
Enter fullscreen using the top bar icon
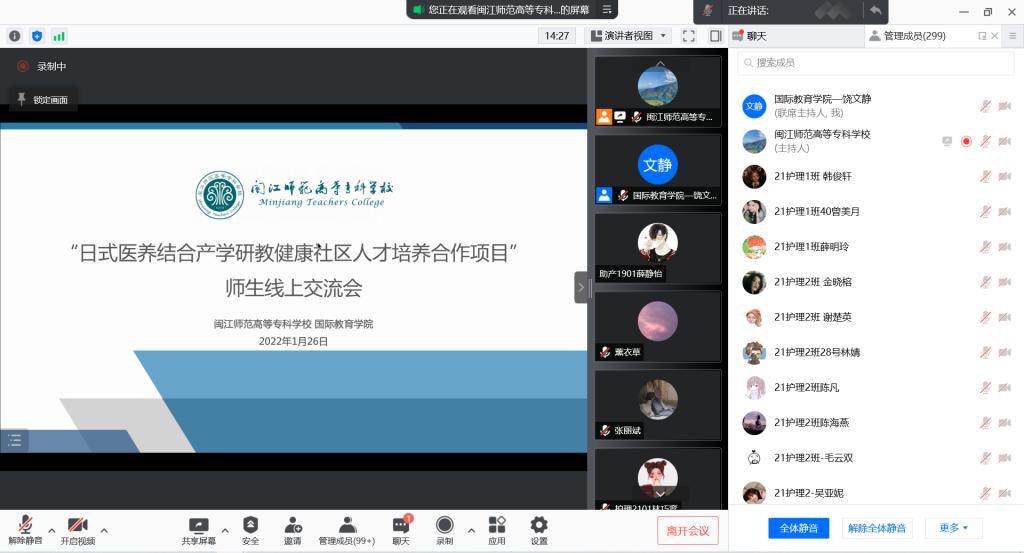coord(688,36)
